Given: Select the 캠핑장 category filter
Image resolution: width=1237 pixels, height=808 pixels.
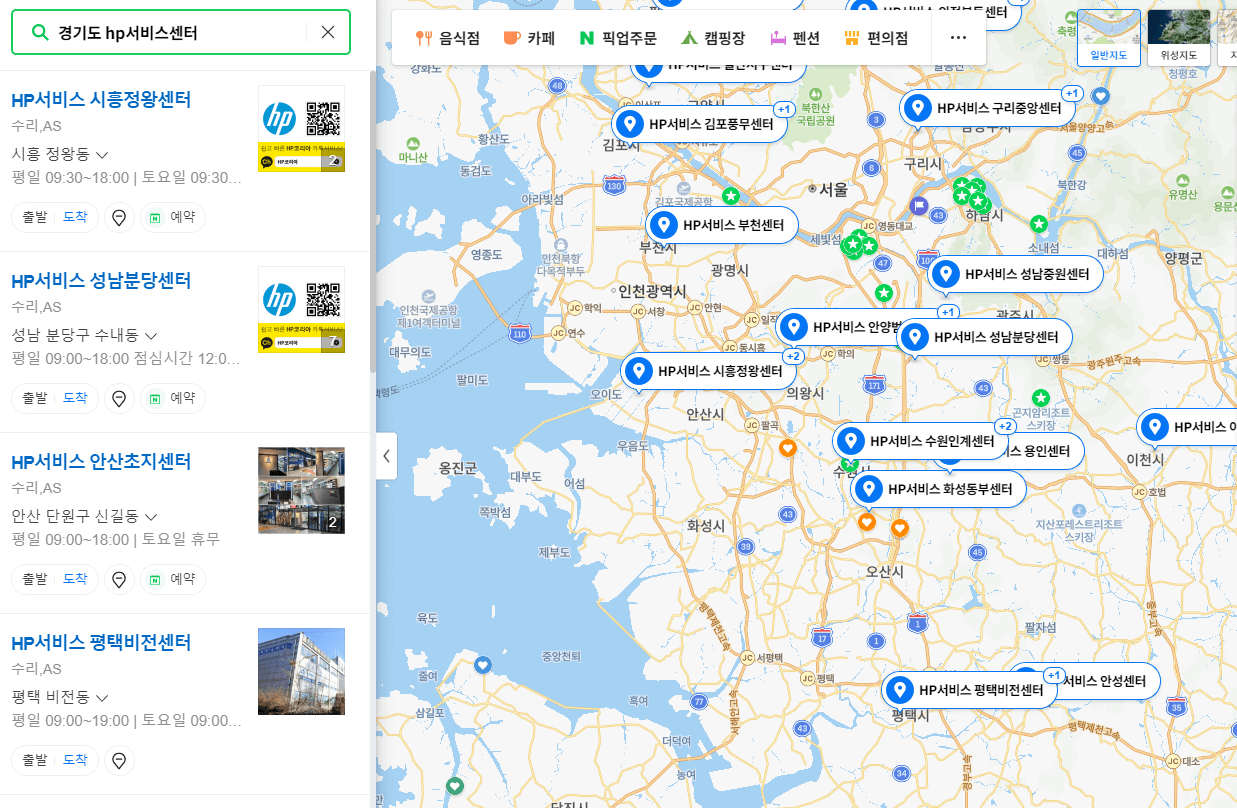Looking at the screenshot, I should point(713,38).
